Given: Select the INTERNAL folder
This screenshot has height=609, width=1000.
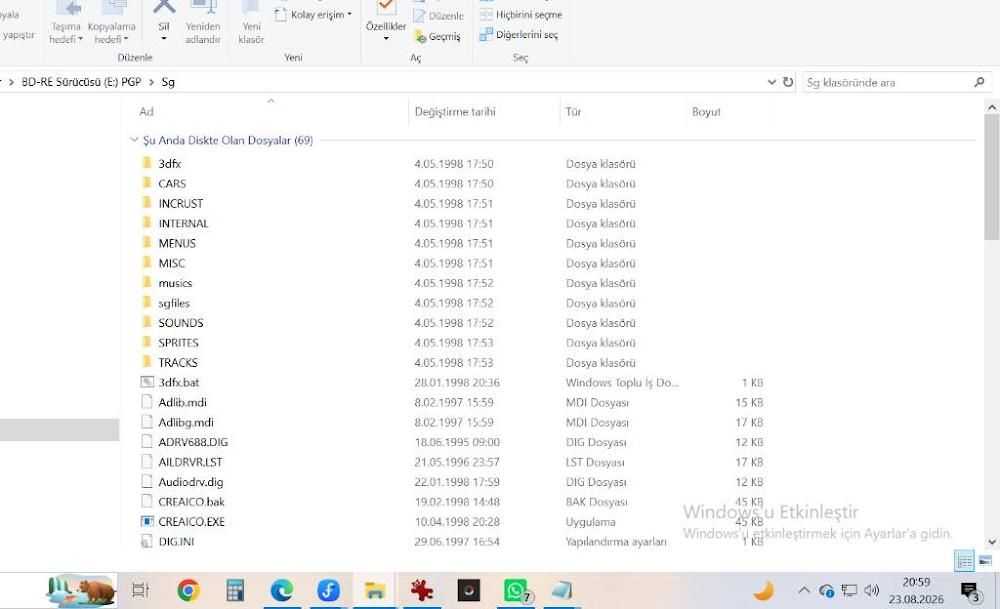Looking at the screenshot, I should 184,223.
